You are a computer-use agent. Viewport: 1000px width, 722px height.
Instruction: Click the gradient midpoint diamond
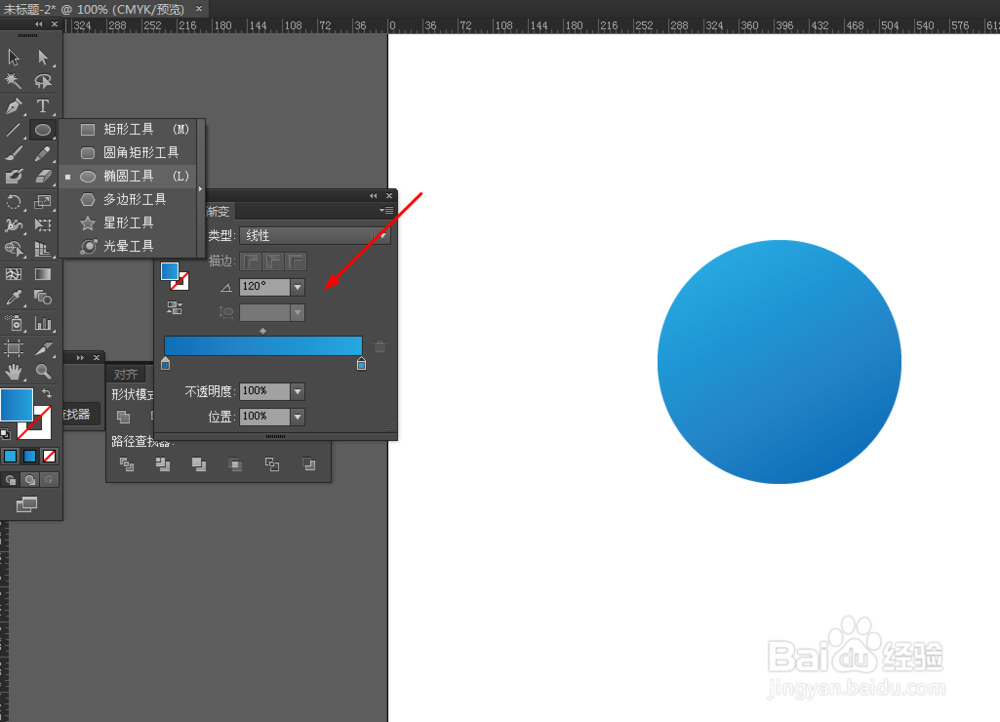tap(263, 331)
